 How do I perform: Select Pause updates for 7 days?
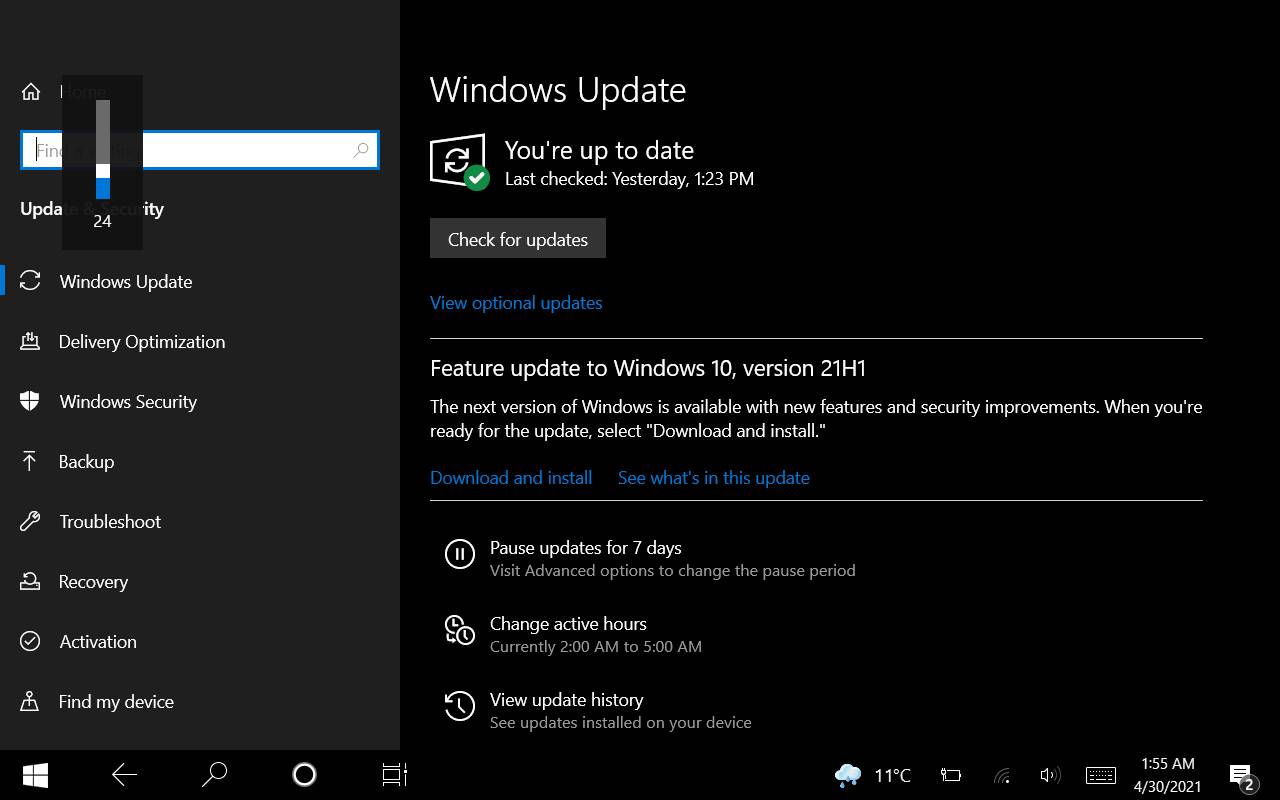(585, 548)
